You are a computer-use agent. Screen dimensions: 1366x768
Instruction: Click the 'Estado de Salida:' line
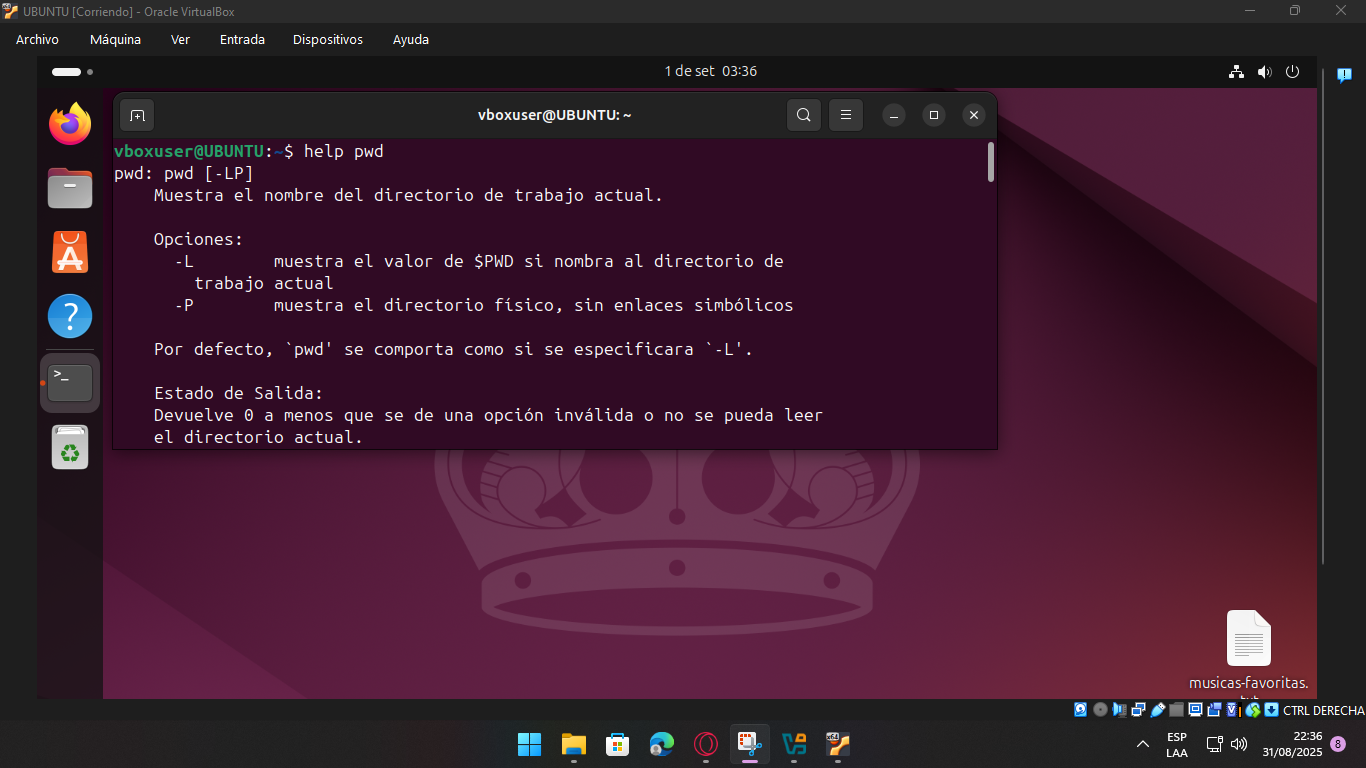[238, 393]
